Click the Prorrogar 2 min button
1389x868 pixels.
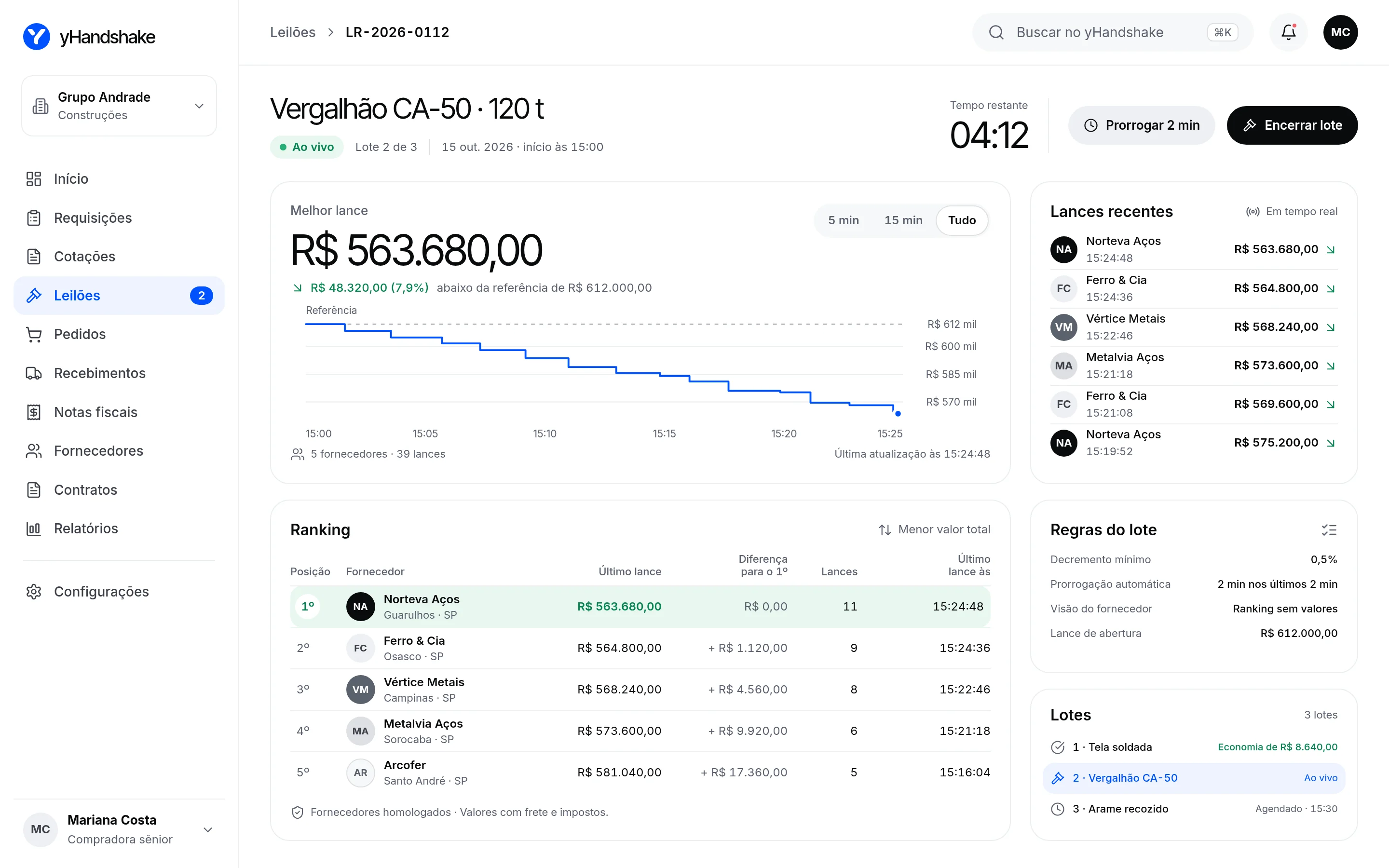pos(1141,125)
